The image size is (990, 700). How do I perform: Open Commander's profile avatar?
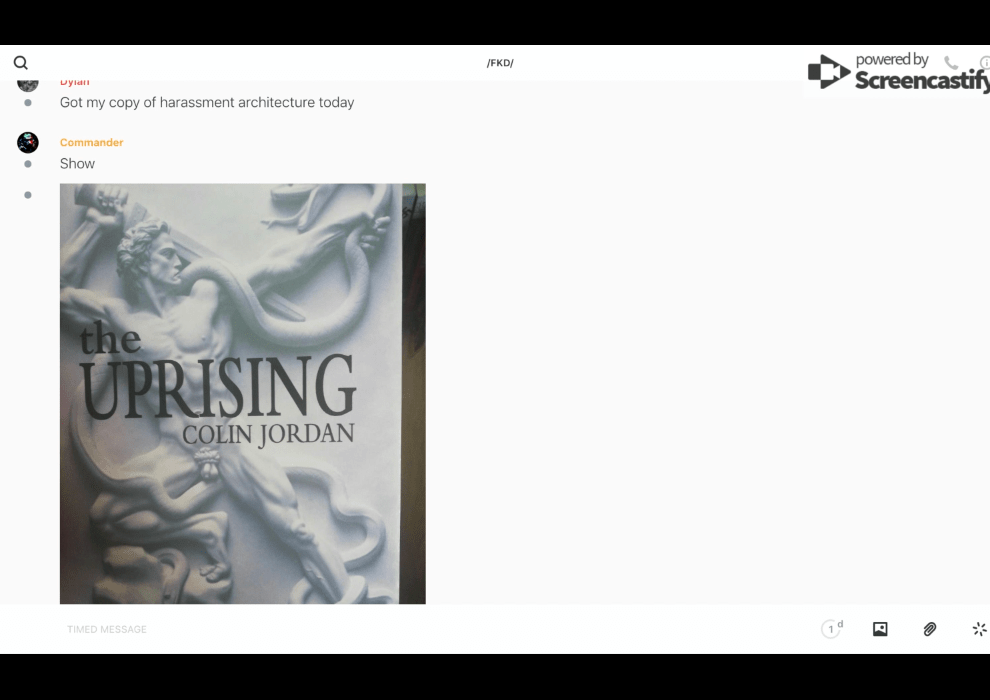click(28, 142)
